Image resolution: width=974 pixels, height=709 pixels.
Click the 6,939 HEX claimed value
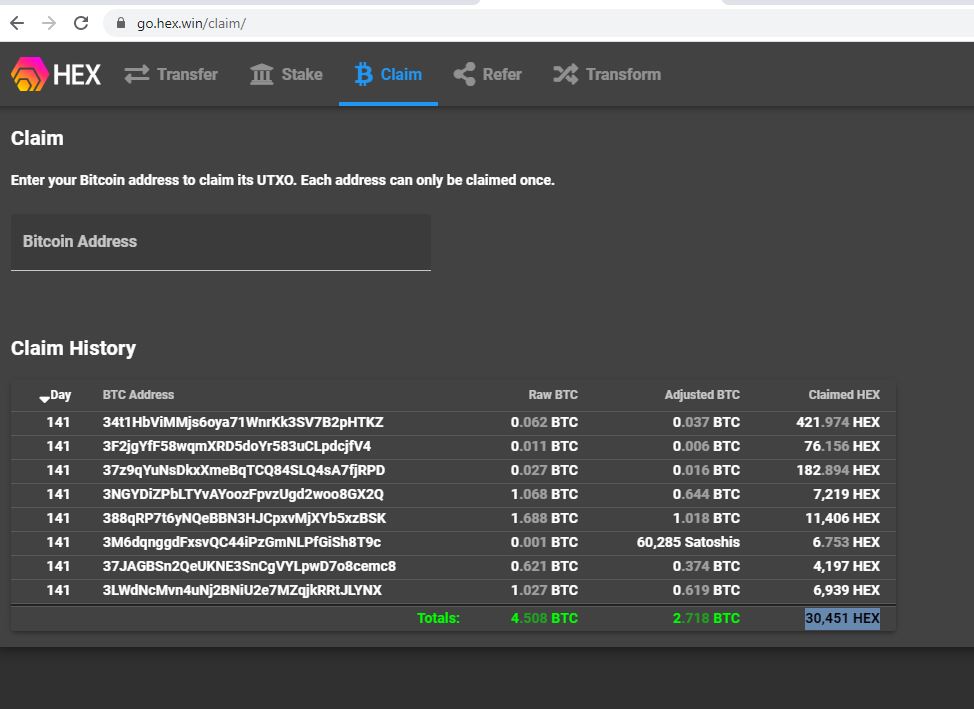tap(847, 590)
